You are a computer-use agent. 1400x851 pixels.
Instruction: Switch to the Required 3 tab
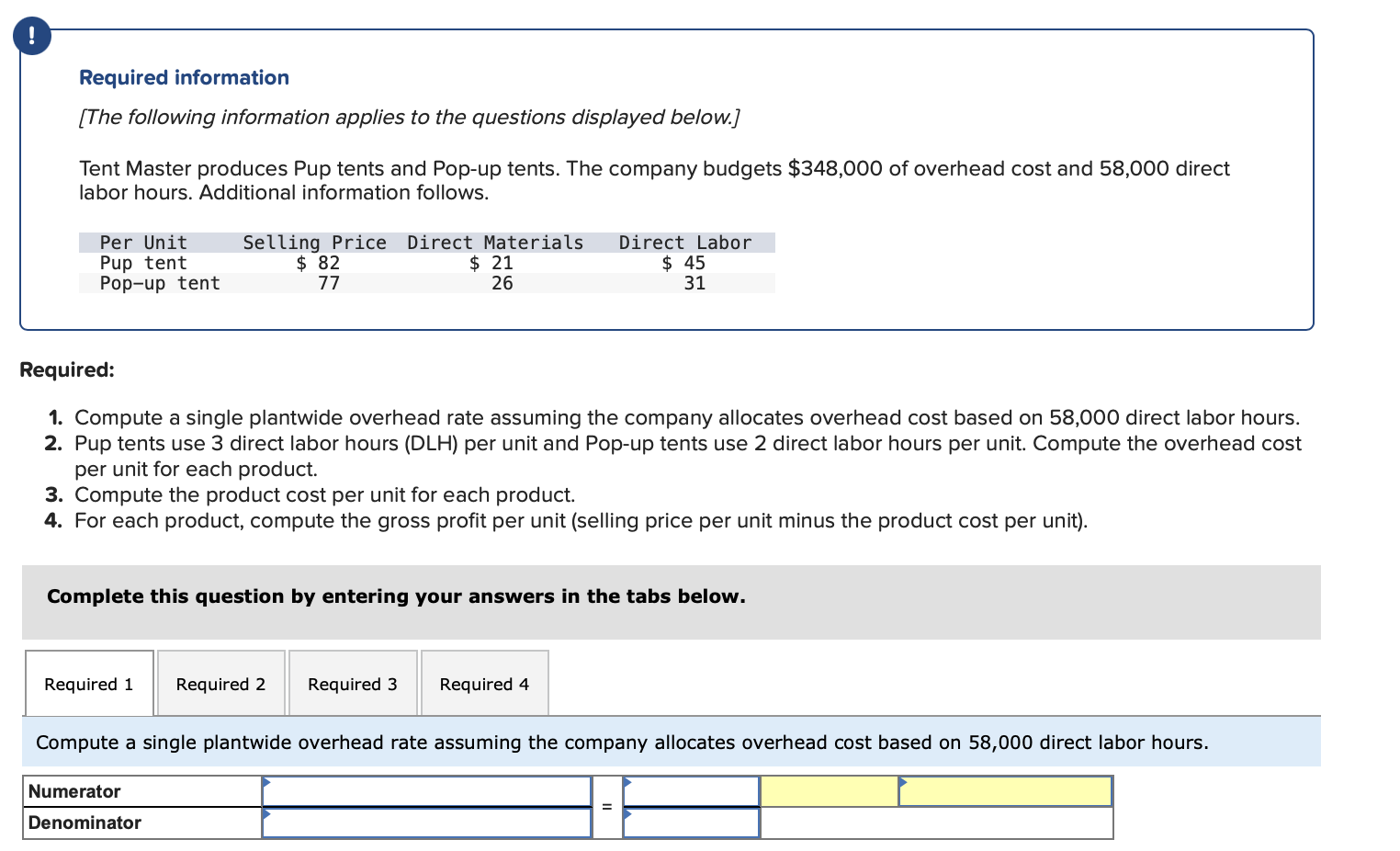tap(353, 684)
